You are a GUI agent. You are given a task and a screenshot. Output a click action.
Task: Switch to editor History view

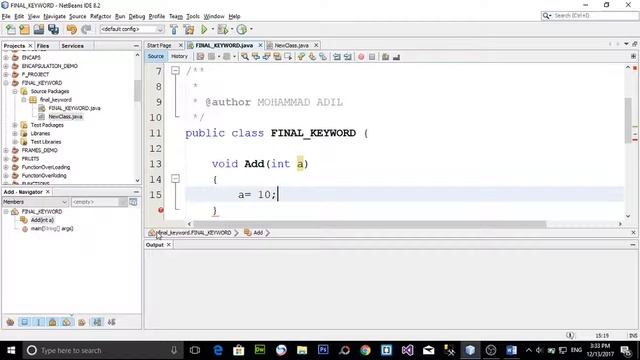[179, 56]
